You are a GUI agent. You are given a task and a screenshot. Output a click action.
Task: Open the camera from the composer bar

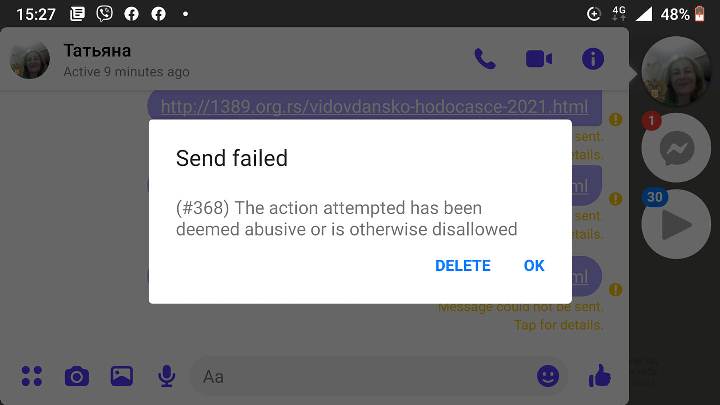[x=77, y=377]
